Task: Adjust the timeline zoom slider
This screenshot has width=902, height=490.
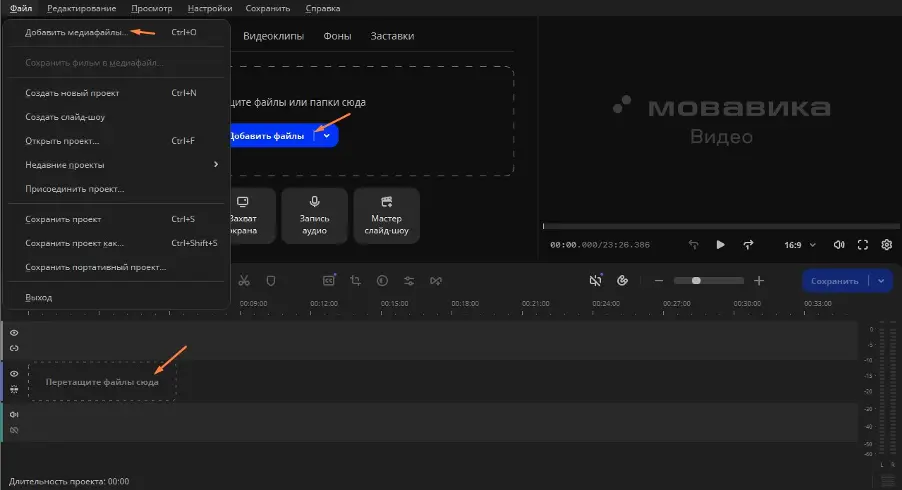Action: (x=709, y=281)
